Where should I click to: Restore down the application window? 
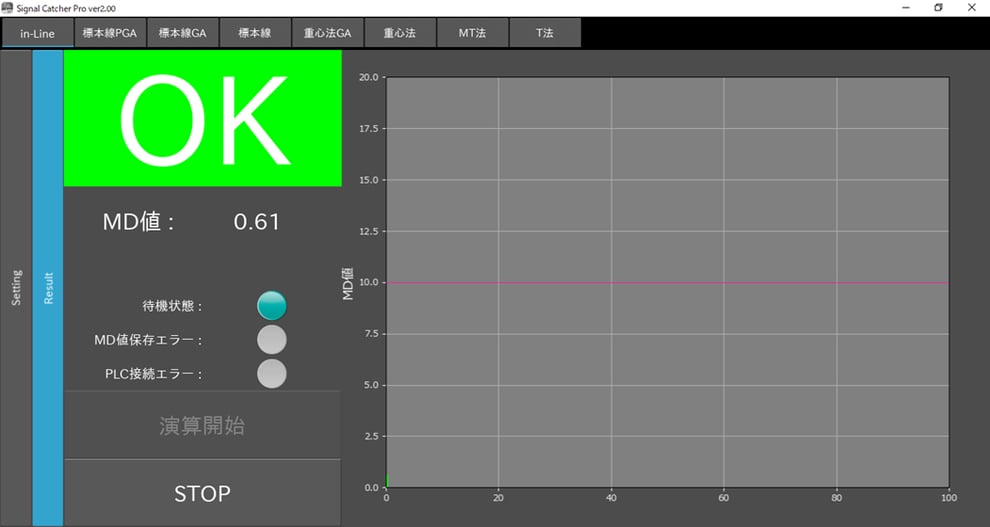tap(938, 8)
